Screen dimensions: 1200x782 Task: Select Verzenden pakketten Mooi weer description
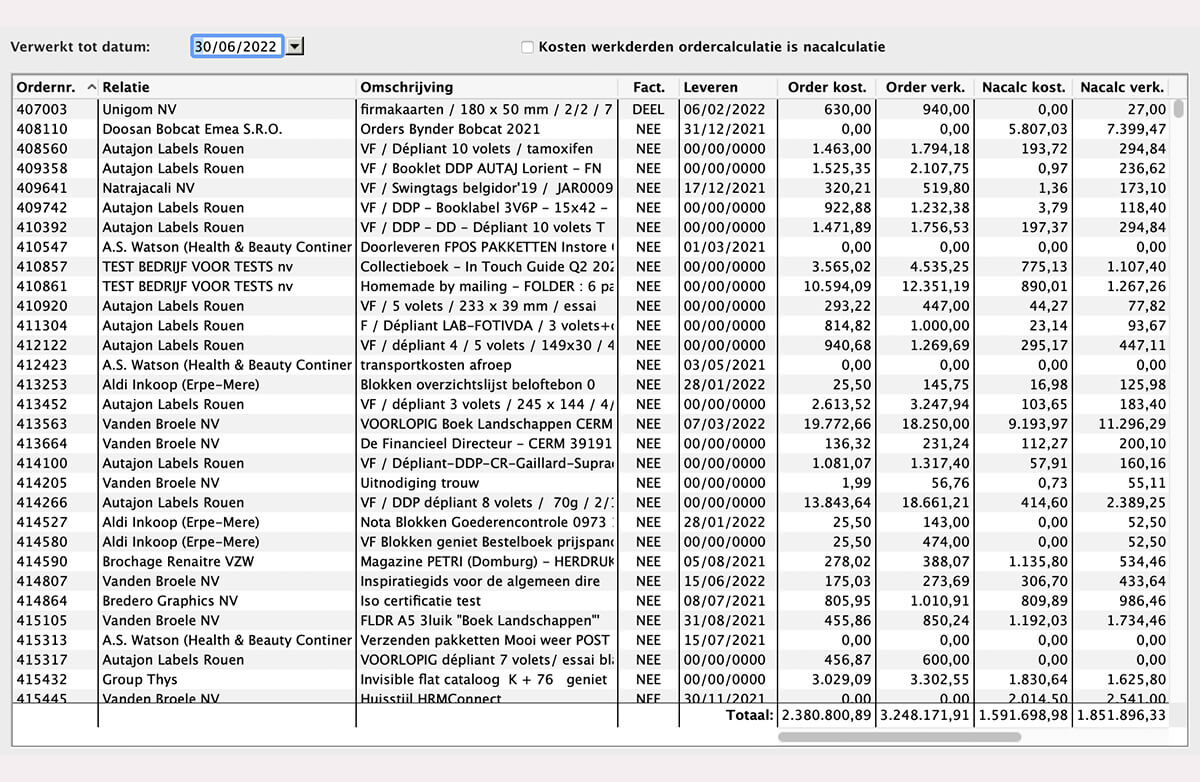point(487,640)
